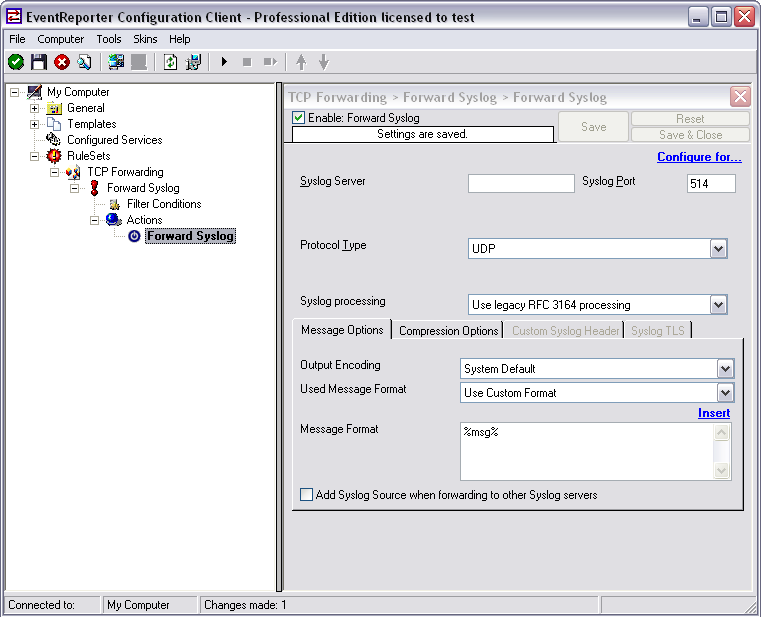Click Message Format scrollbar down arrow
The image size is (761, 617).
pyautogui.click(x=722, y=470)
